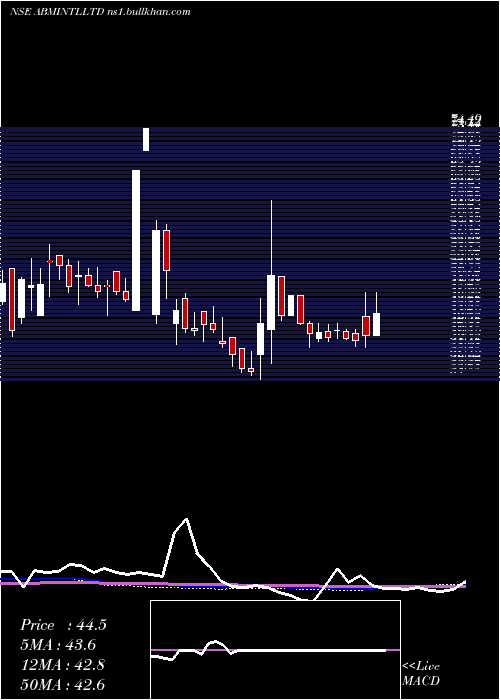The width and height of the screenshot is (500, 700).
Task: Click the 'Price : 44.5' readout
Action: click(x=63, y=625)
